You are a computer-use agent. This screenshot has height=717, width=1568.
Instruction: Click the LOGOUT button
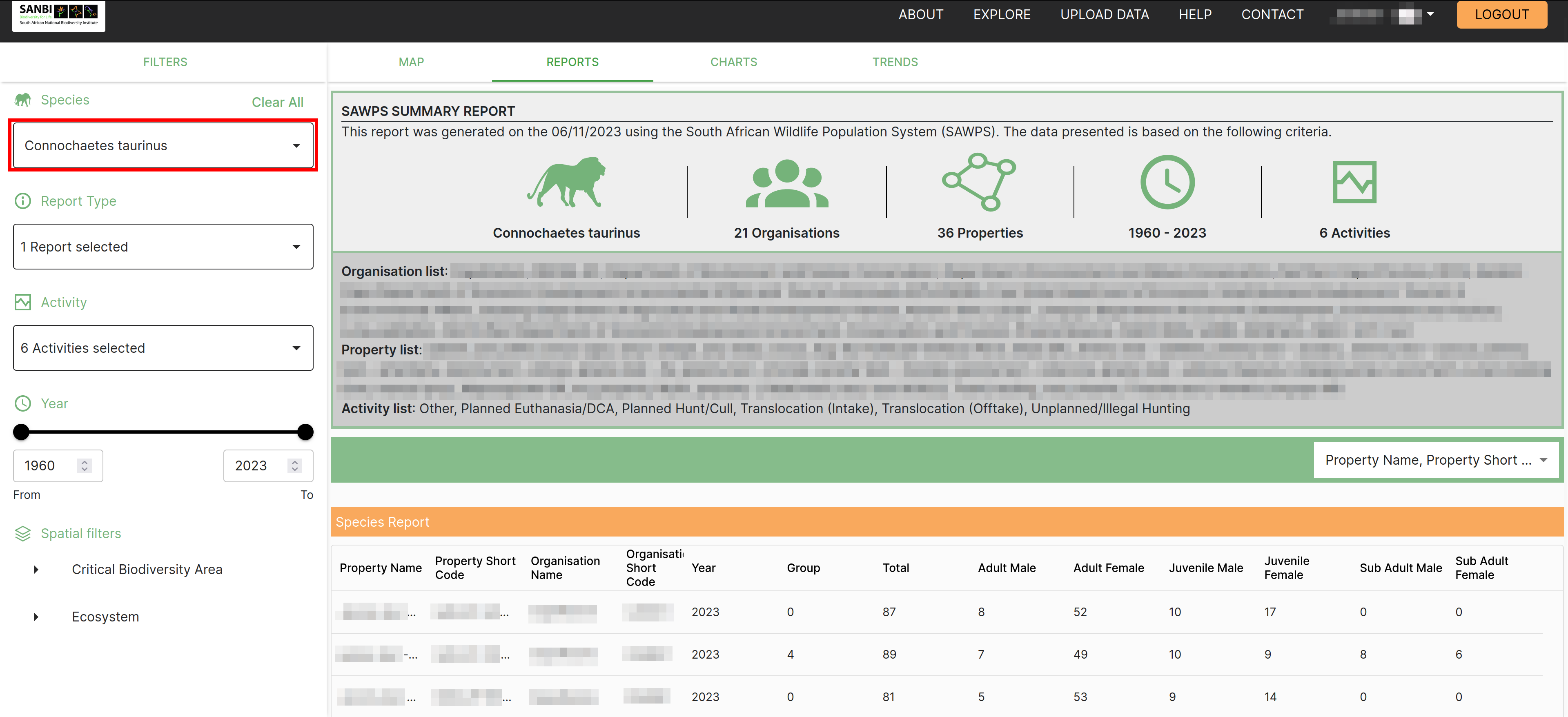tap(1501, 15)
